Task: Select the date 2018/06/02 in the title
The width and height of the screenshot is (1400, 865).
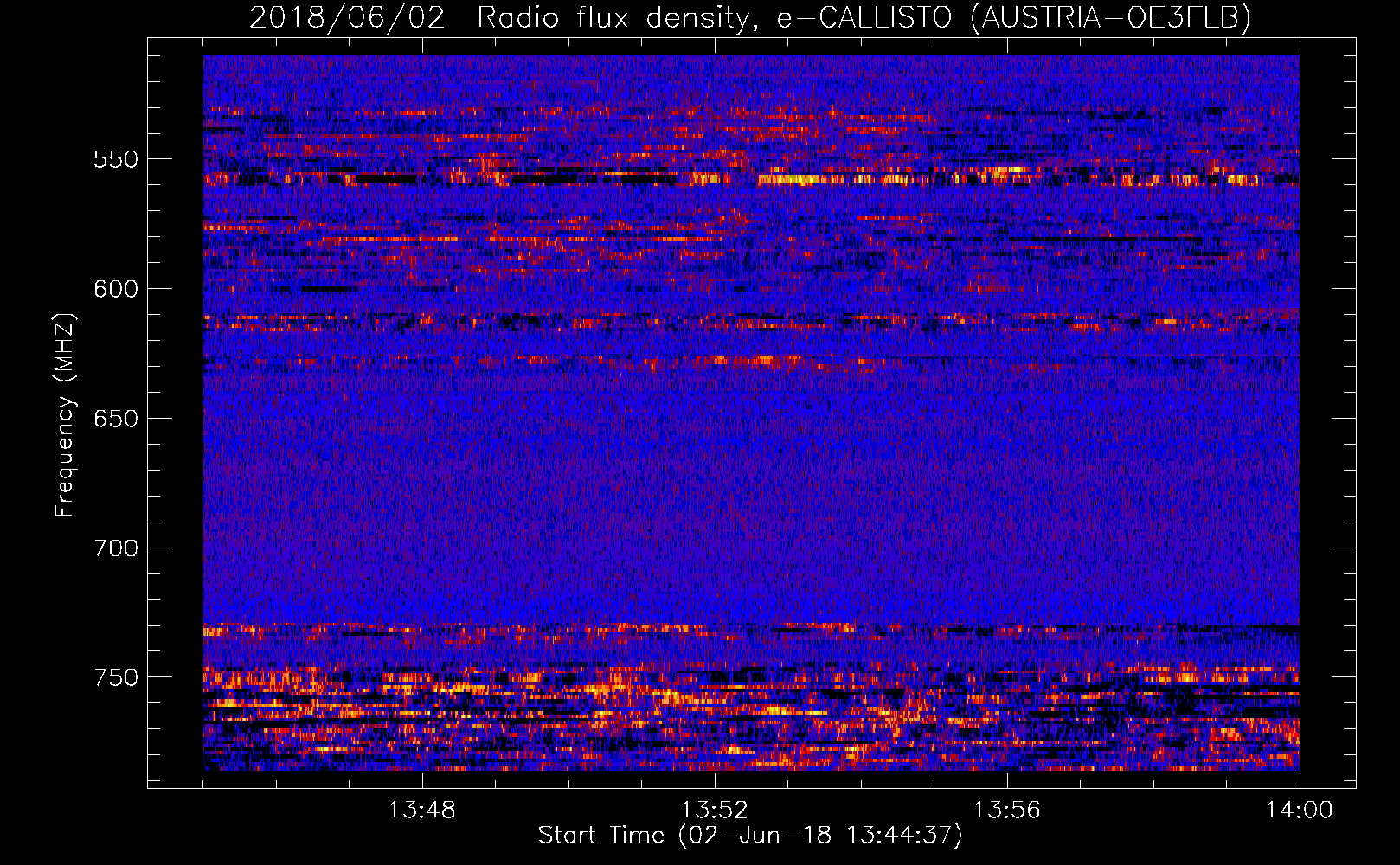Action: point(347,17)
